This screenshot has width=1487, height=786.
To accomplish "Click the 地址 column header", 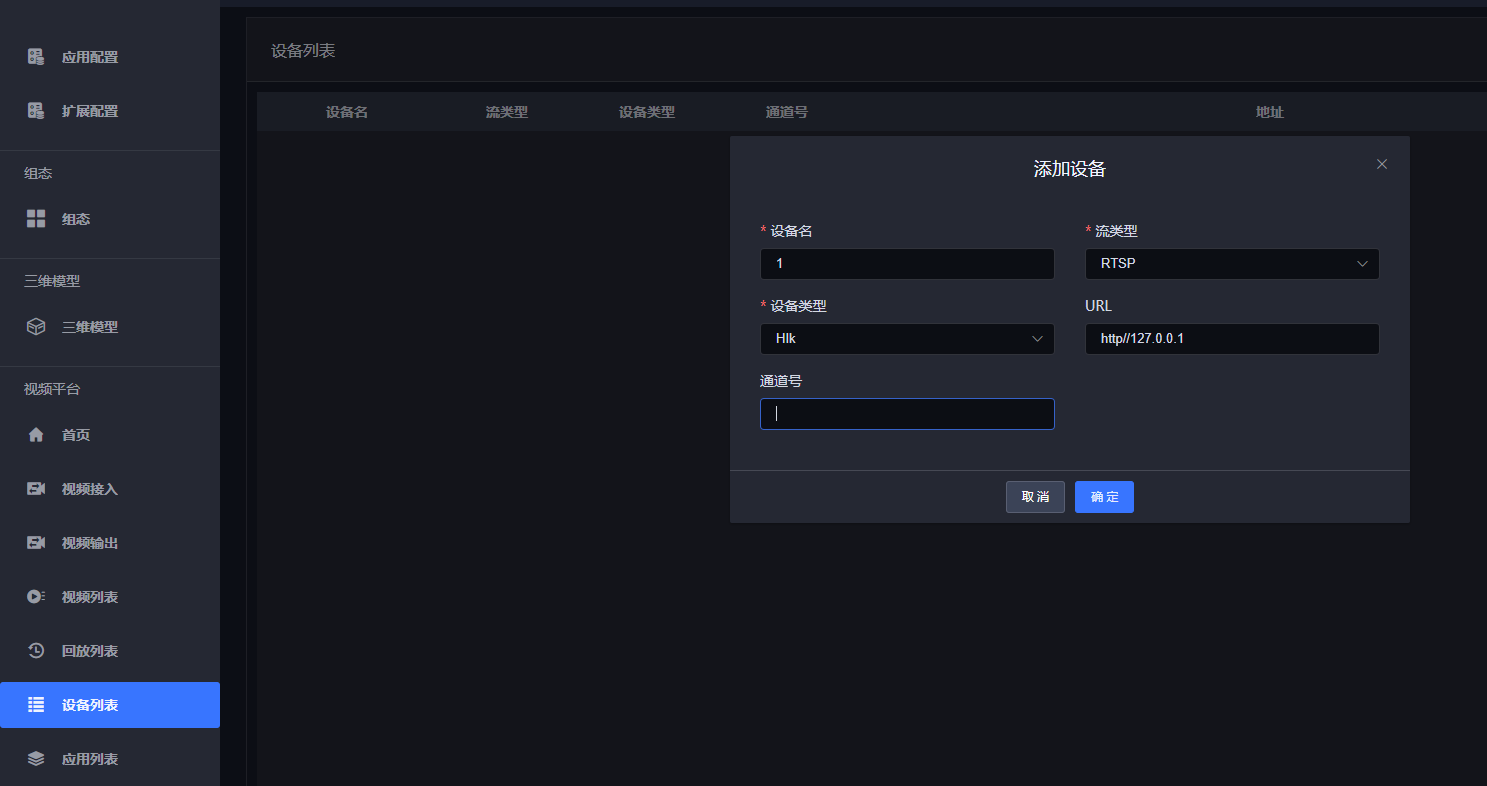I will (1270, 112).
